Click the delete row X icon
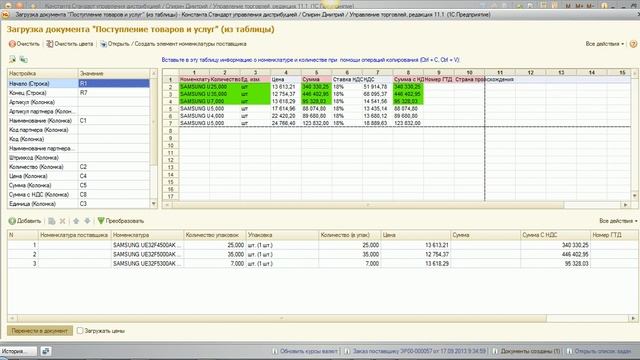 point(62,221)
